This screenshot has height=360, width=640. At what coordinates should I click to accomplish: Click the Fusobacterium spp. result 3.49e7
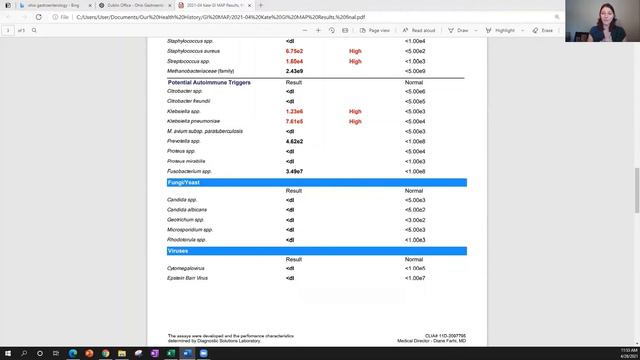coord(294,171)
